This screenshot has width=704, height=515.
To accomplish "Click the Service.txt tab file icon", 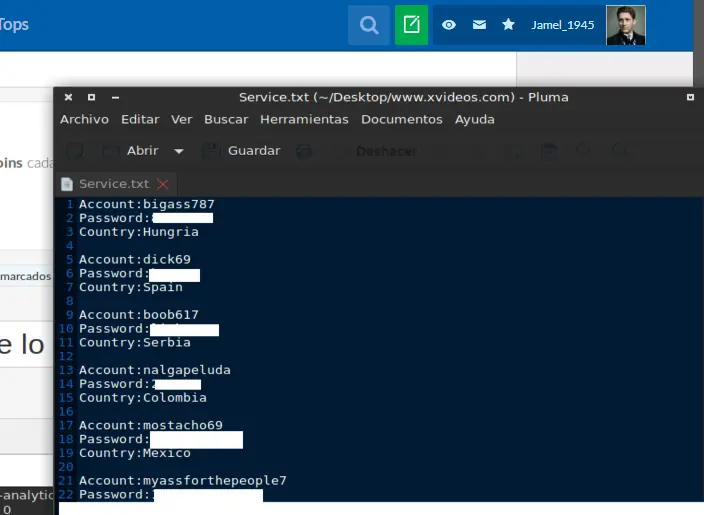I will pyautogui.click(x=67, y=184).
